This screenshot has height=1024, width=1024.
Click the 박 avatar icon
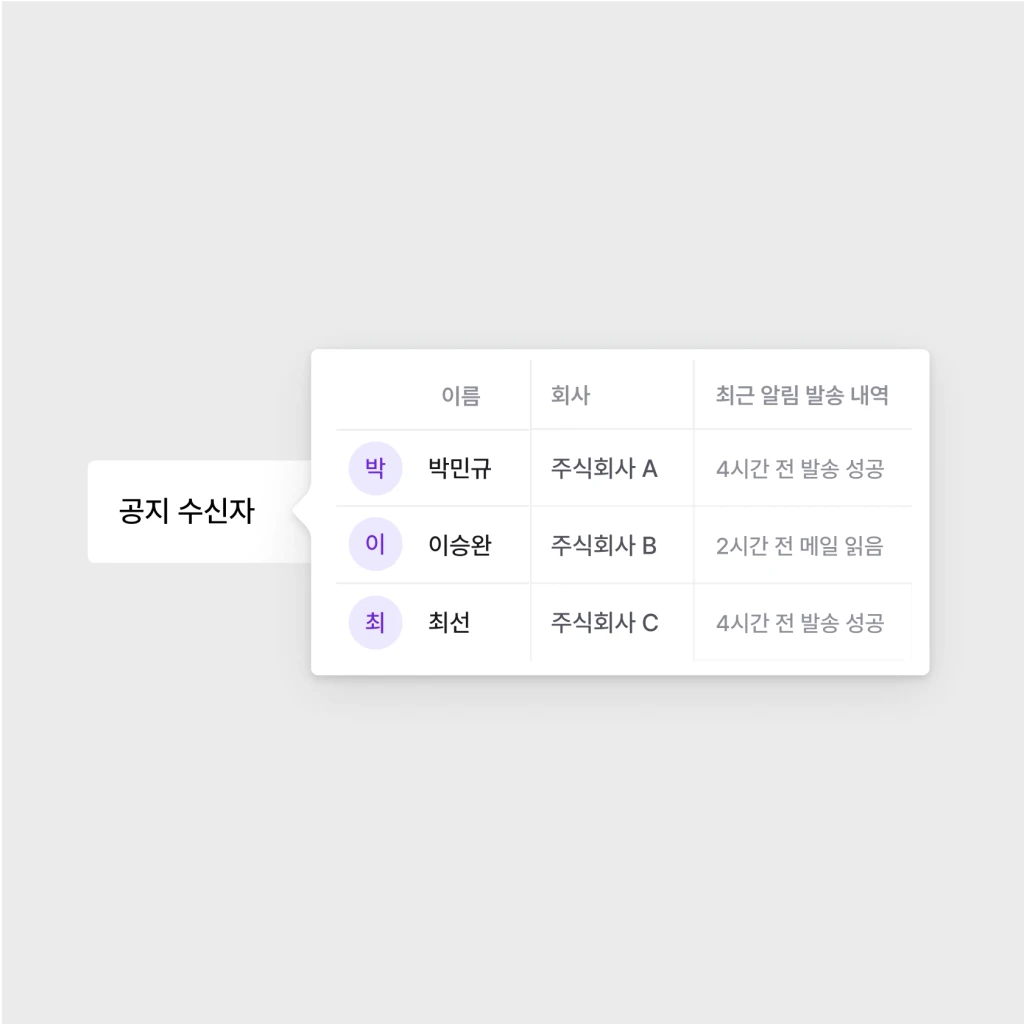tap(375, 468)
